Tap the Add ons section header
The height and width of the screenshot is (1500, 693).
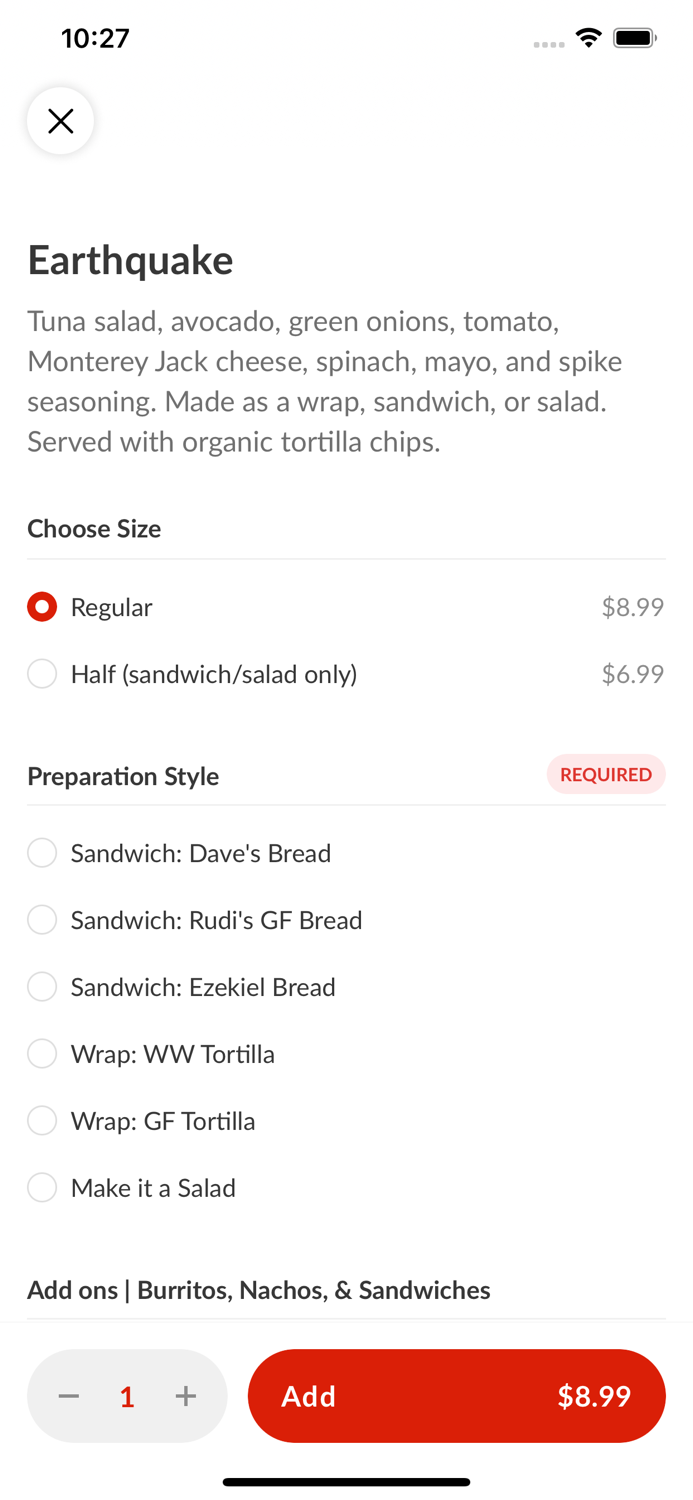pyautogui.click(x=258, y=1290)
